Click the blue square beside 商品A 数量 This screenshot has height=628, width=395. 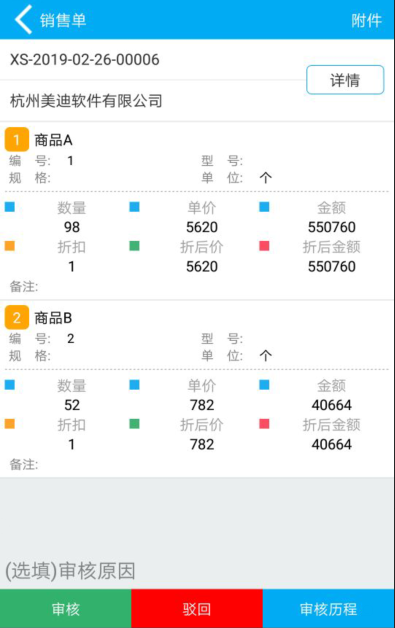(10, 207)
